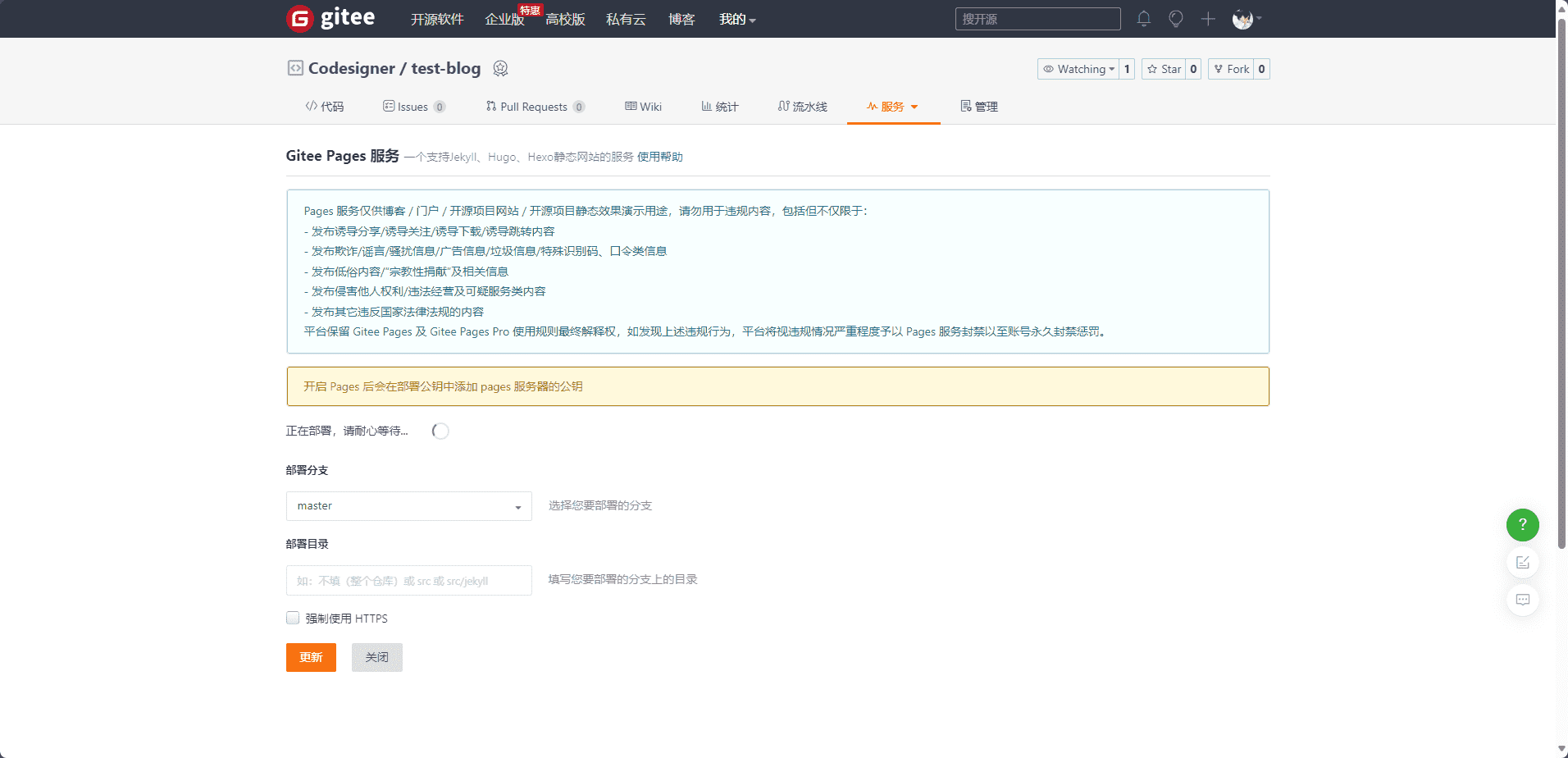
Task: Click the scrollbar down arrow
Action: click(x=1561, y=750)
